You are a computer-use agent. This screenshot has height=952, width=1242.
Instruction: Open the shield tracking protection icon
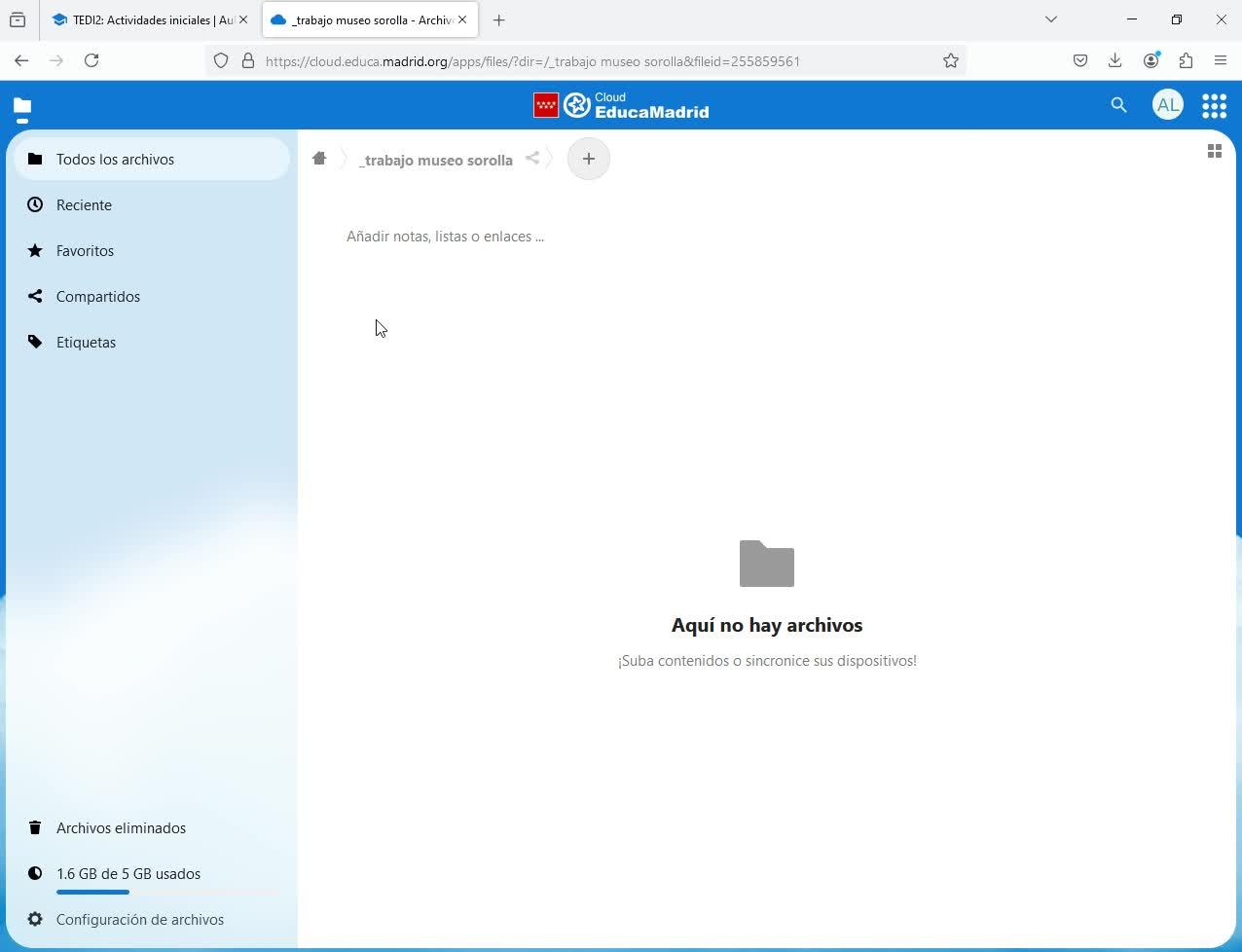tap(221, 60)
